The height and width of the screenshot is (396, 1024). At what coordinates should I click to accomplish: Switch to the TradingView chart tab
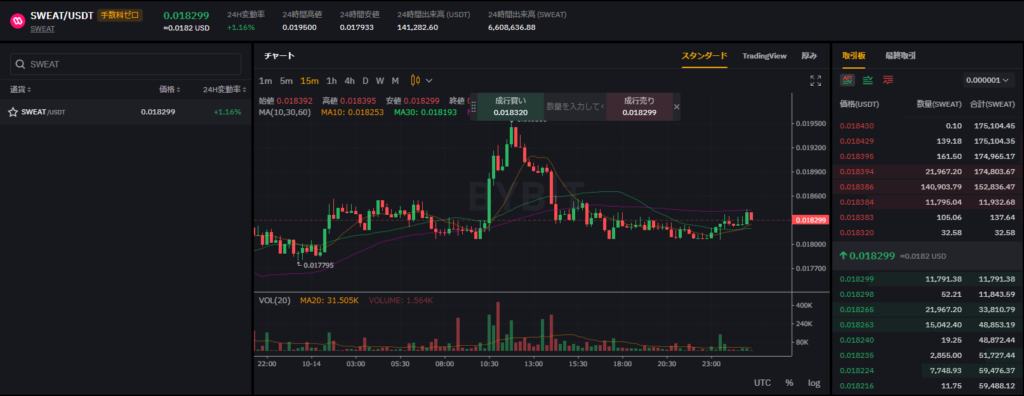[764, 56]
